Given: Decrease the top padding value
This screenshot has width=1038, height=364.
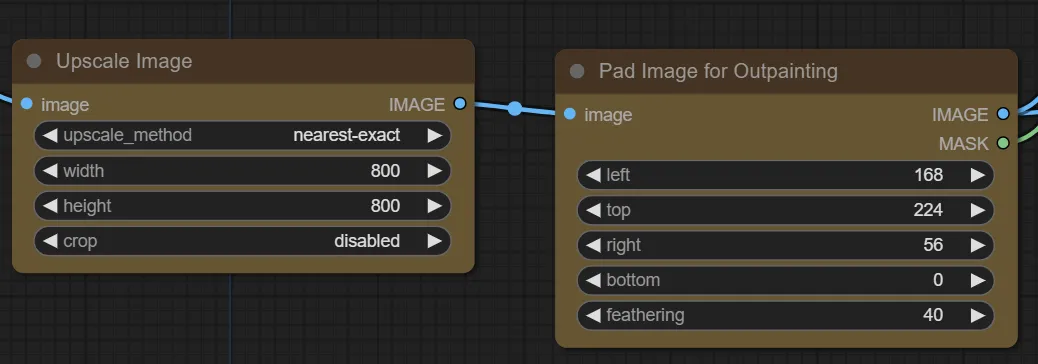Looking at the screenshot, I should 593,210.
